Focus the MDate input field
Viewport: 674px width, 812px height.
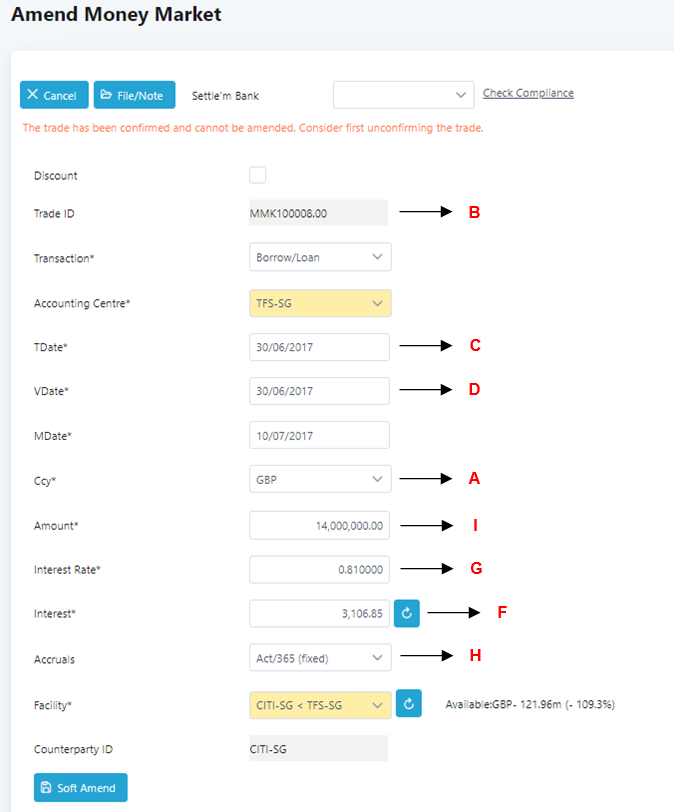tap(319, 435)
